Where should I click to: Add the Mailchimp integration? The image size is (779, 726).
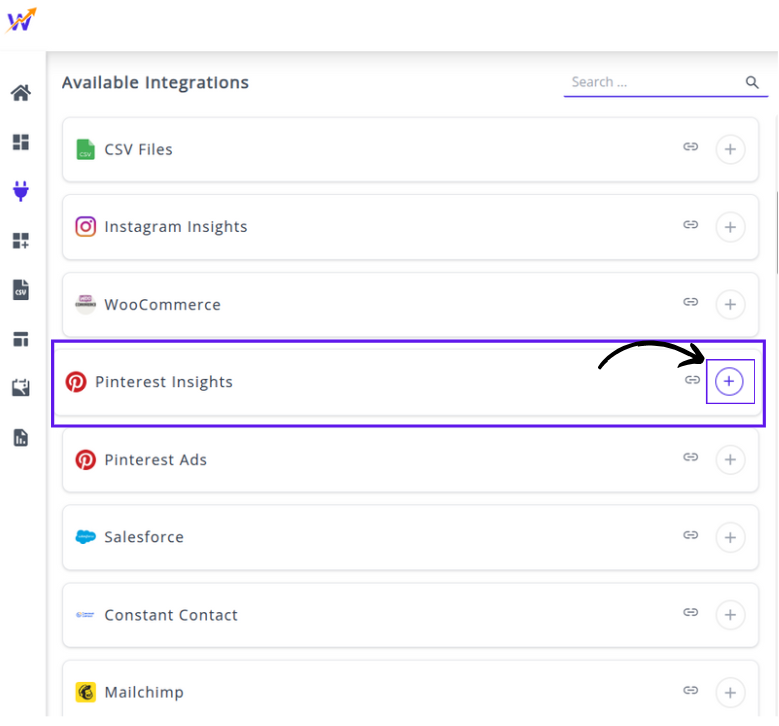coord(730,692)
